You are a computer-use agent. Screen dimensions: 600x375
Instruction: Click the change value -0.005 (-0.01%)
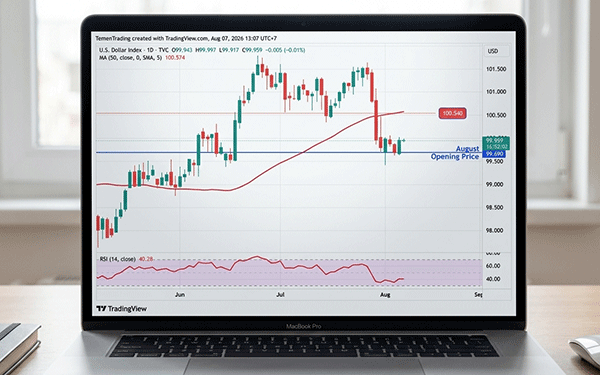285,50
